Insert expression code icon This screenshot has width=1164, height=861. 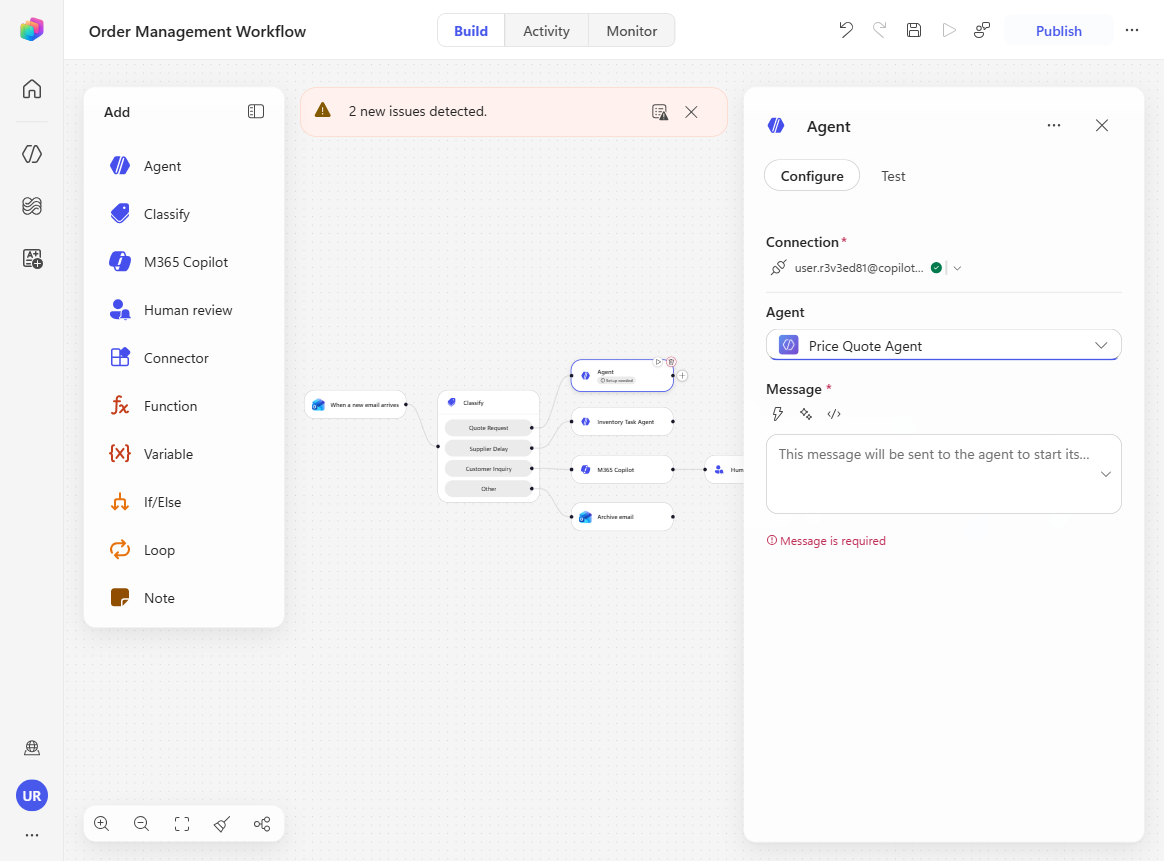click(834, 414)
